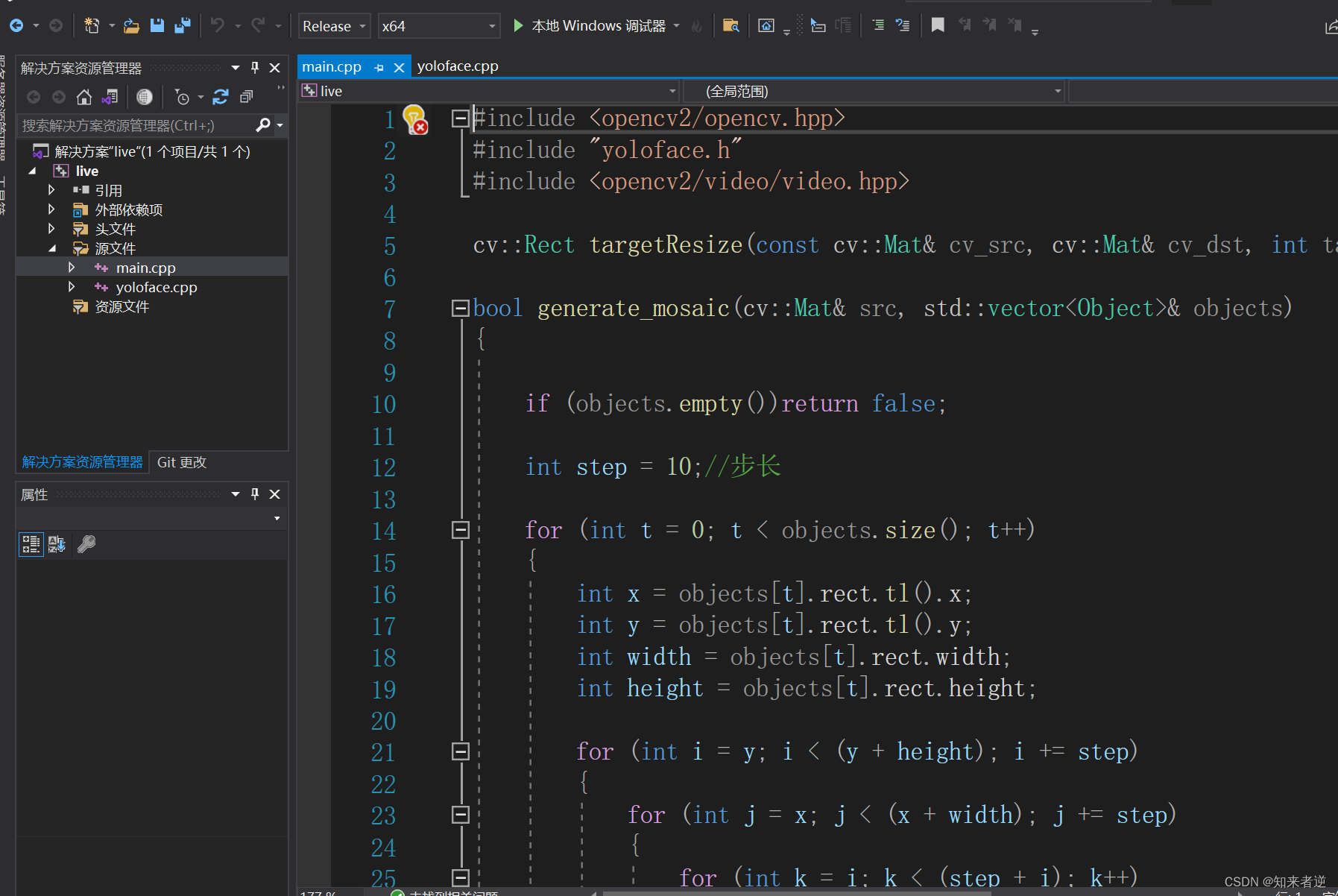Switch to 解决方案资源管理器 bottom tab
This screenshot has width=1338, height=896.
coord(82,462)
